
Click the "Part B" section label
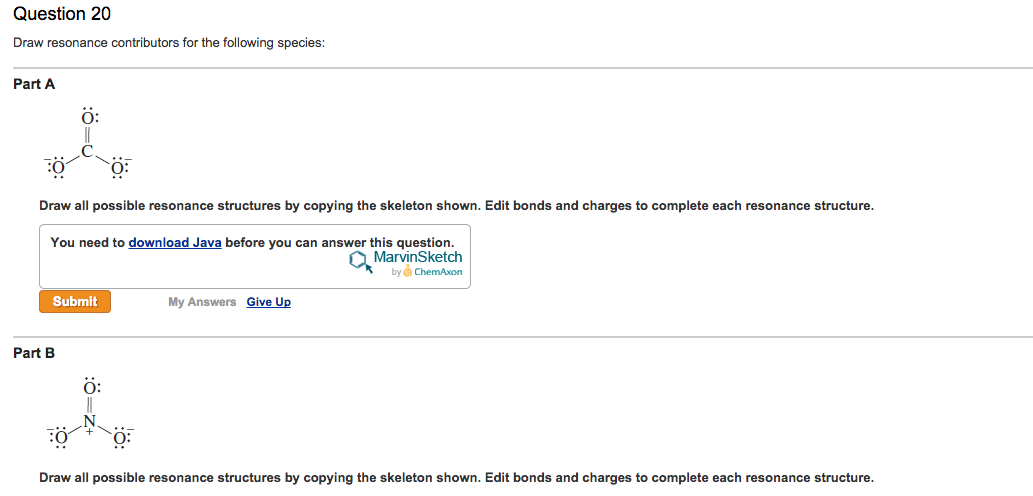[34, 353]
